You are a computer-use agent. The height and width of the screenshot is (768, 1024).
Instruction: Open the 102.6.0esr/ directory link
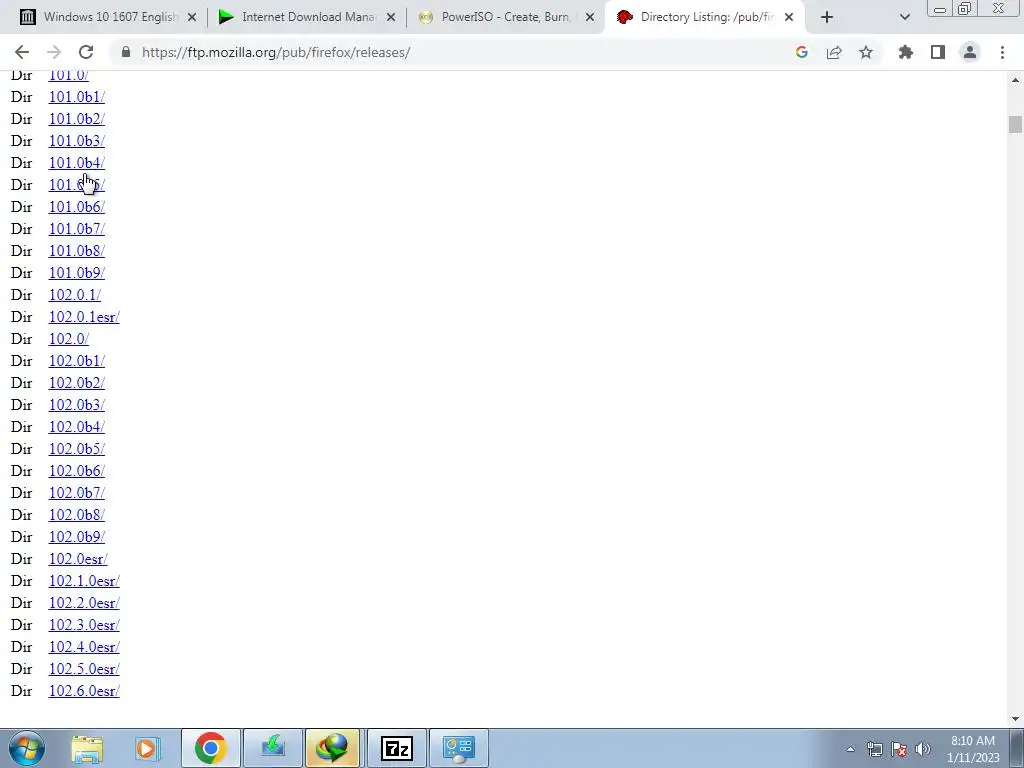point(84,691)
